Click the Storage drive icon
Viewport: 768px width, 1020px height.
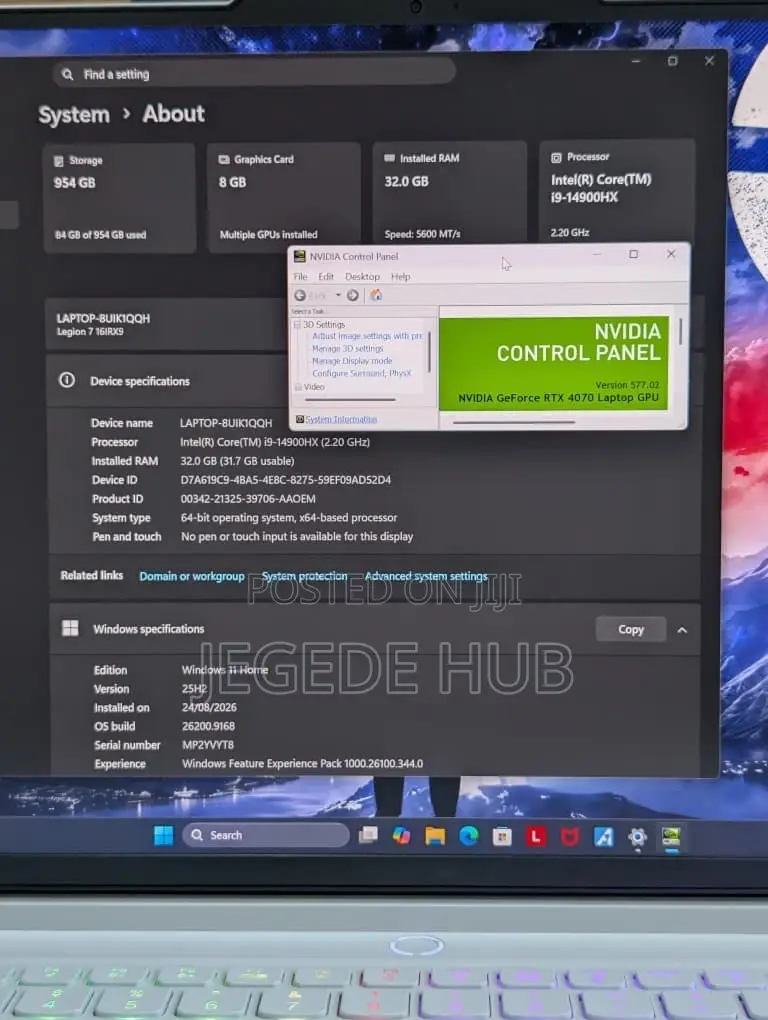point(59,161)
